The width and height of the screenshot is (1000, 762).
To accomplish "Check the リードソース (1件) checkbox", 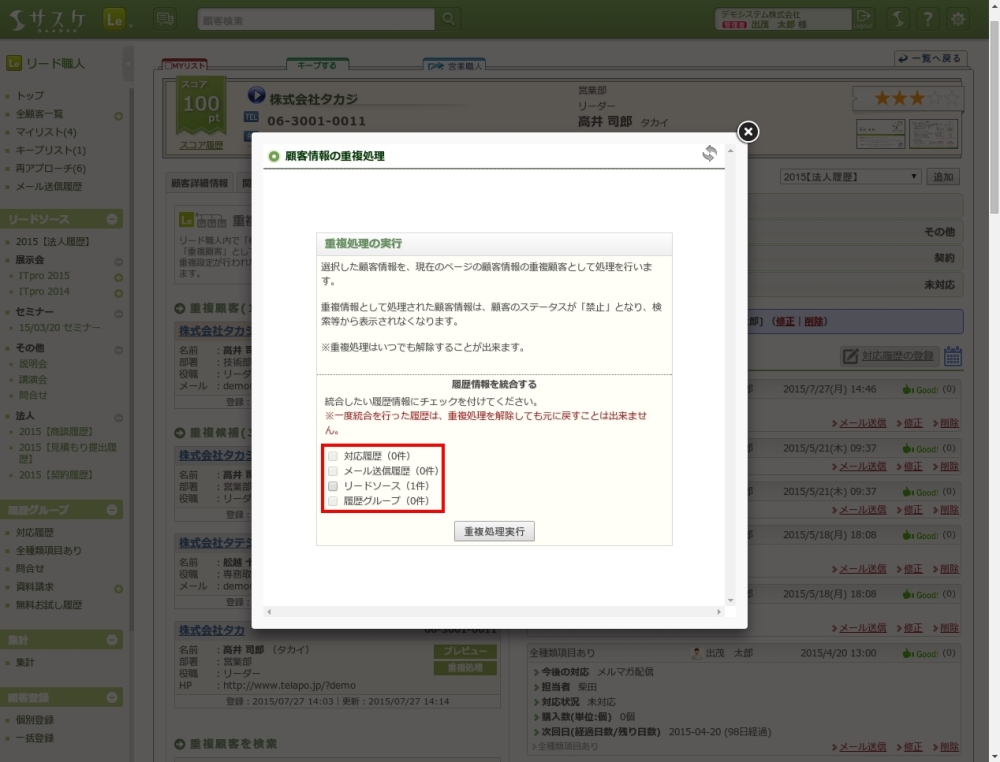I will pos(333,485).
